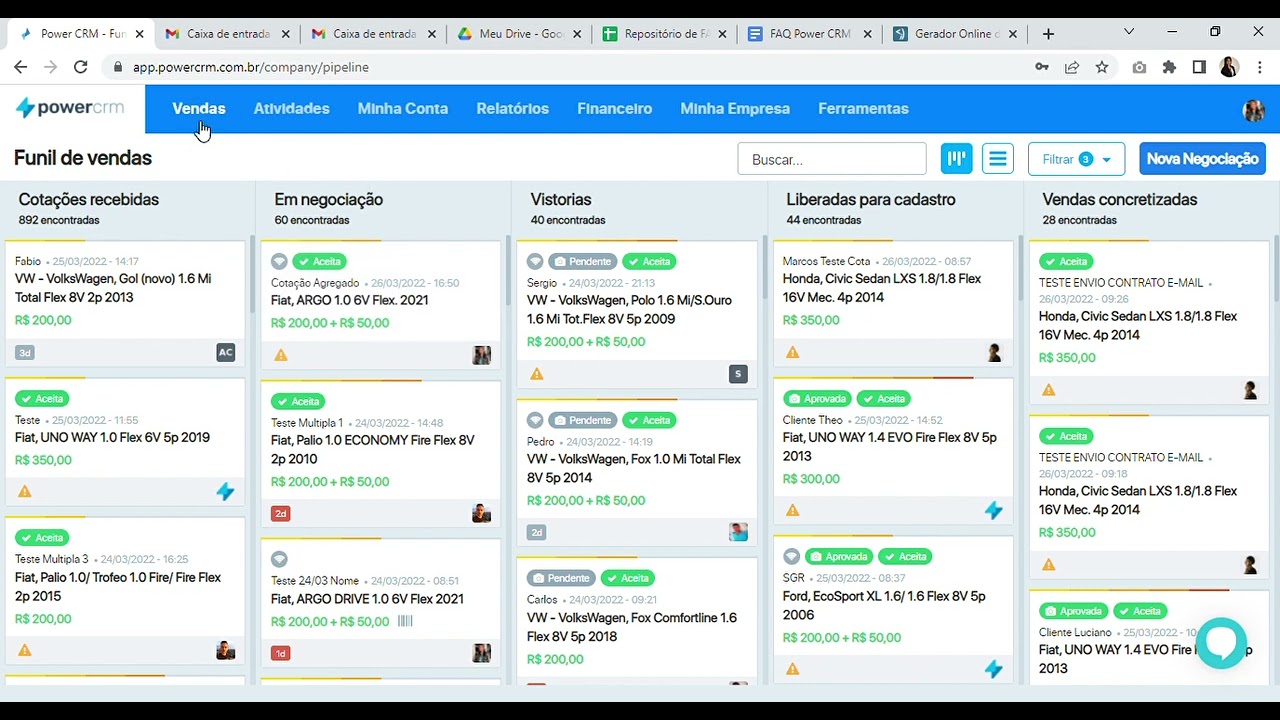Click the 2d badge on Teste Multipla 1 card
This screenshot has height=720, width=1280.
(281, 513)
